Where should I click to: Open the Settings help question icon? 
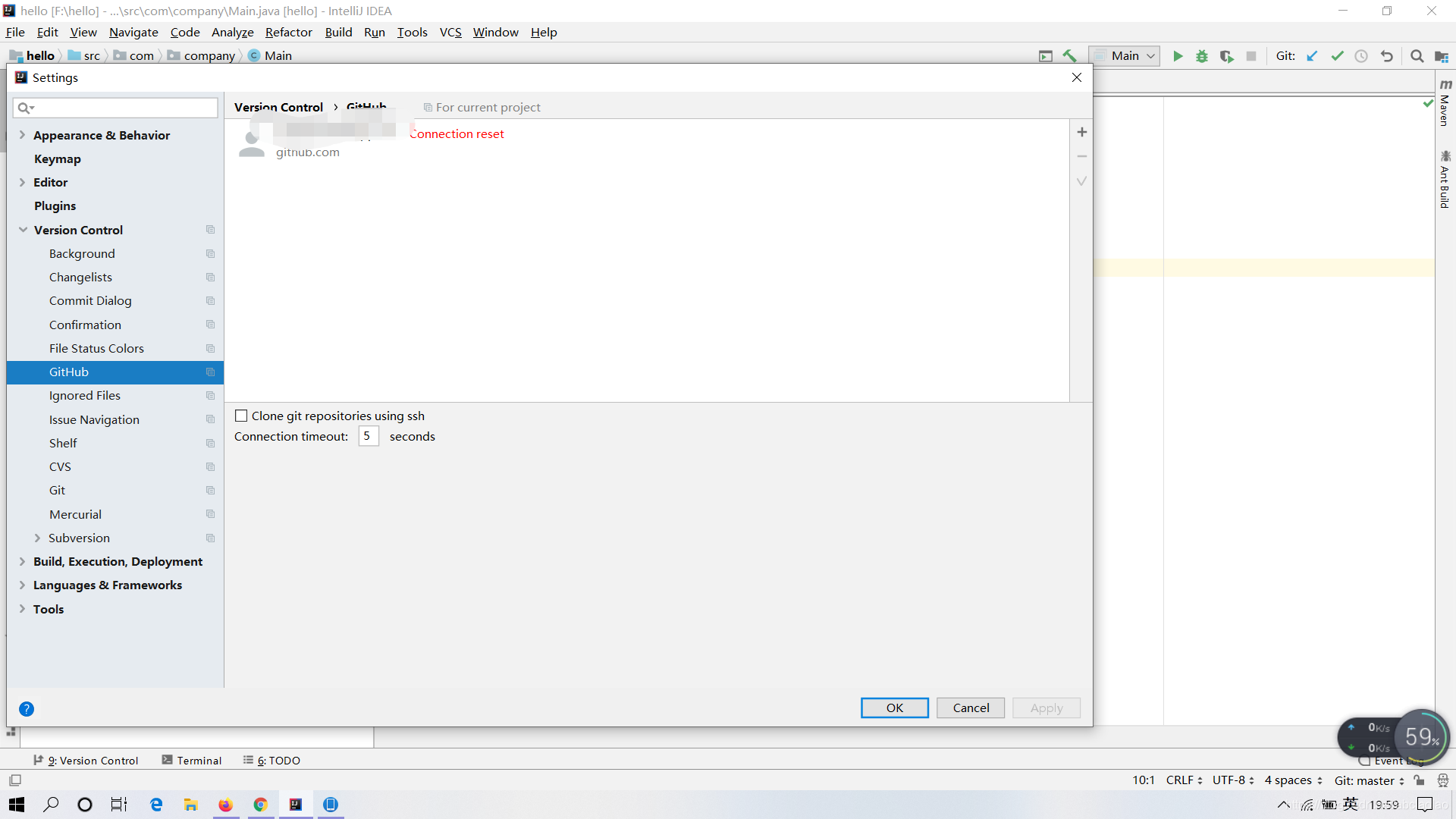pos(27,709)
